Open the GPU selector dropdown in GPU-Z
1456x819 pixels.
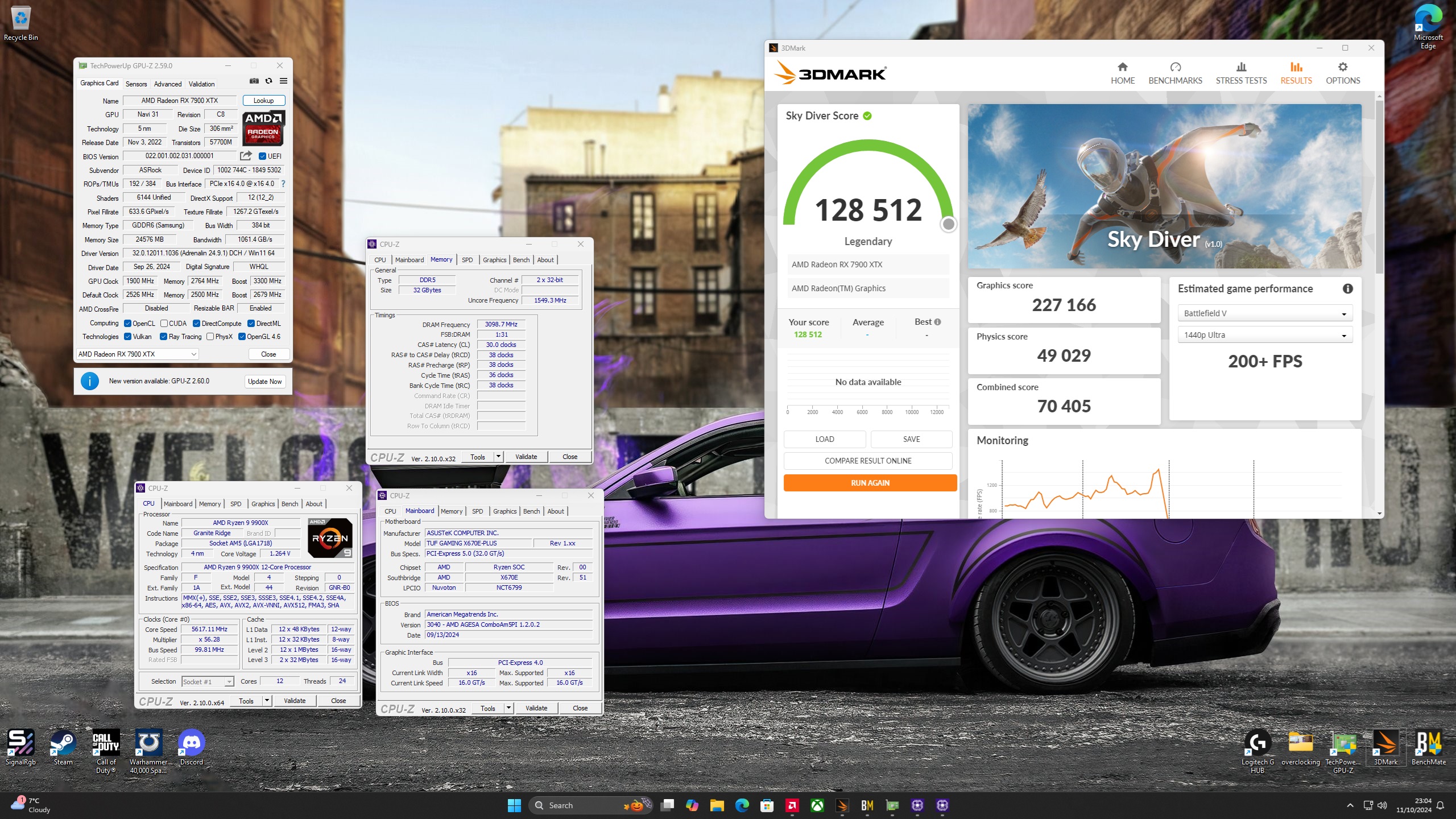[137, 354]
